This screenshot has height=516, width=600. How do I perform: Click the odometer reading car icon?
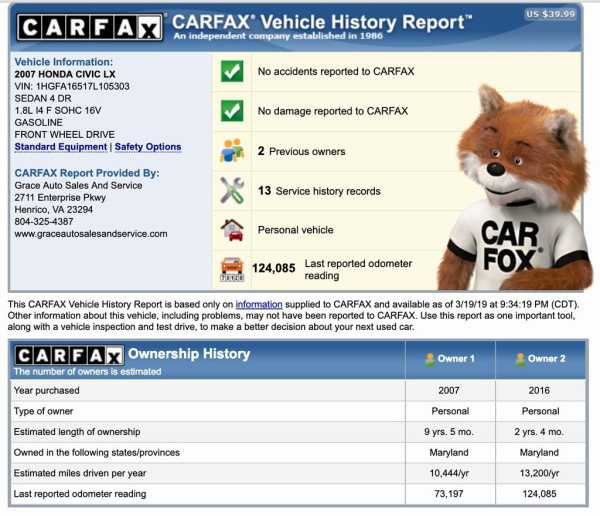[232, 268]
